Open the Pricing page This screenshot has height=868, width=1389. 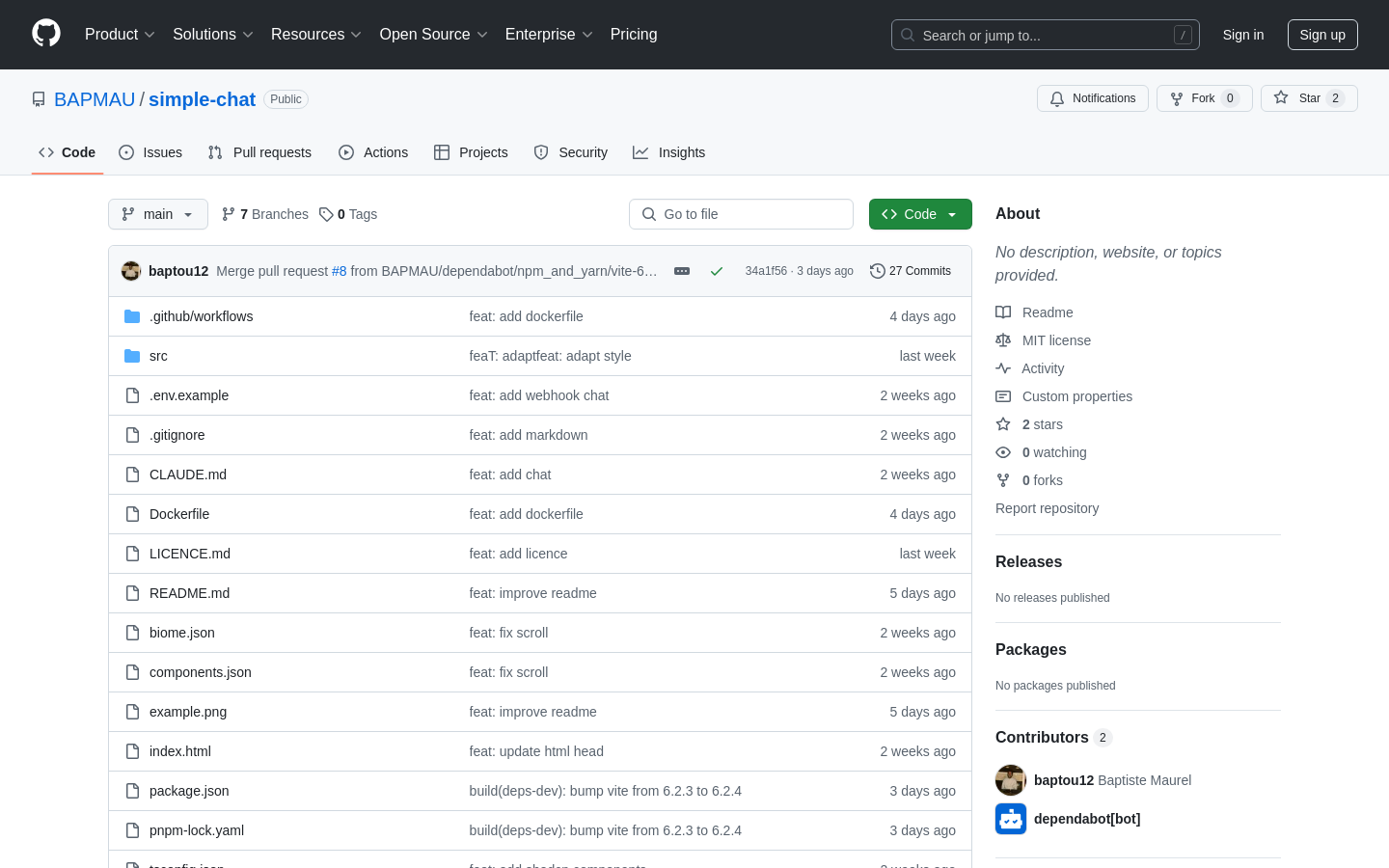tap(634, 35)
